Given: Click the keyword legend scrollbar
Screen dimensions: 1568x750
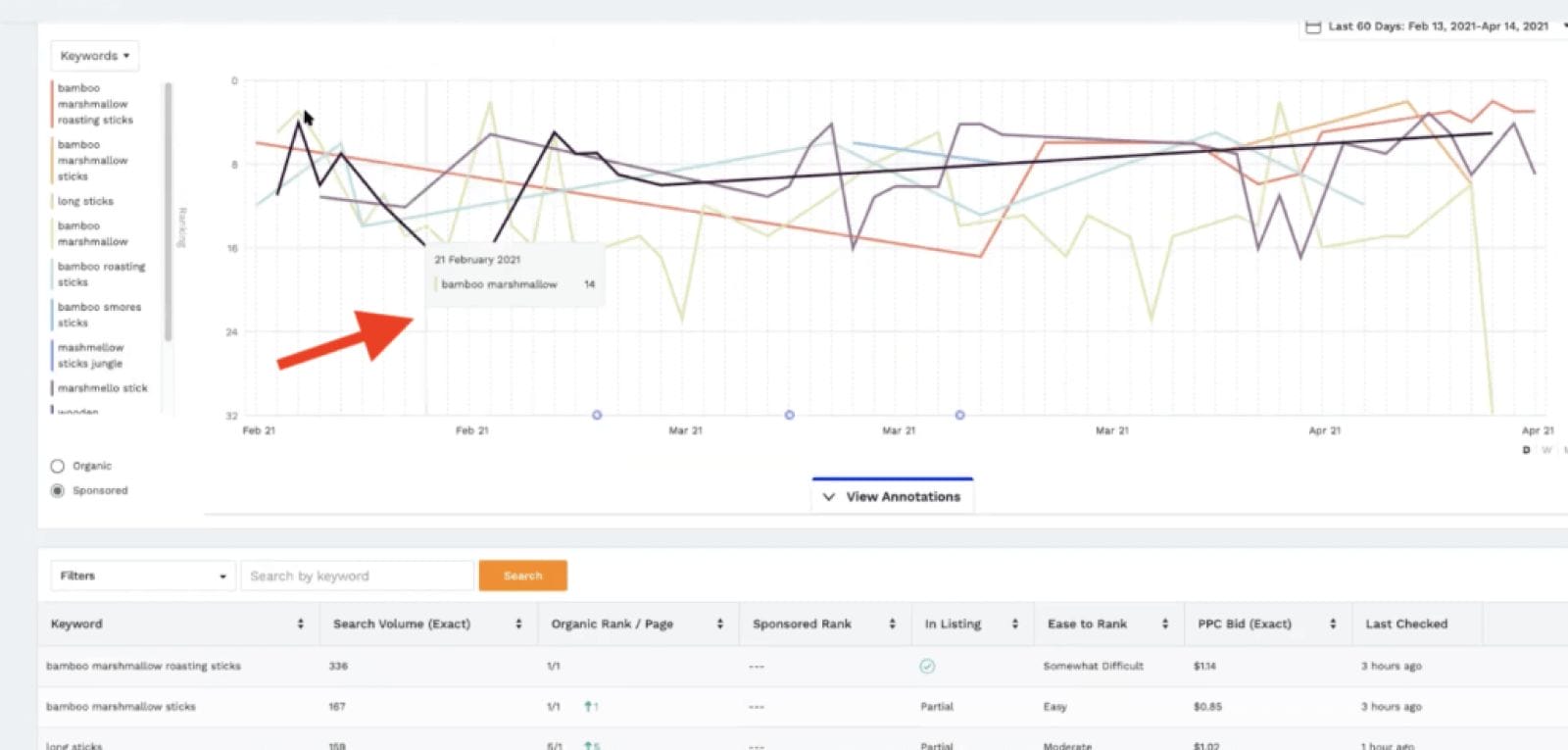Looking at the screenshot, I should [x=169, y=212].
